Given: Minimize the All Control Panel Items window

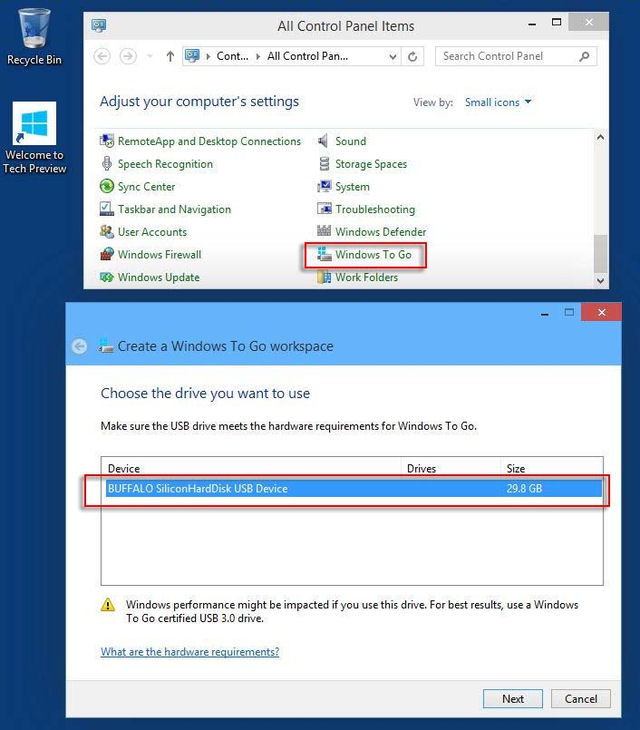Looking at the screenshot, I should (532, 23).
